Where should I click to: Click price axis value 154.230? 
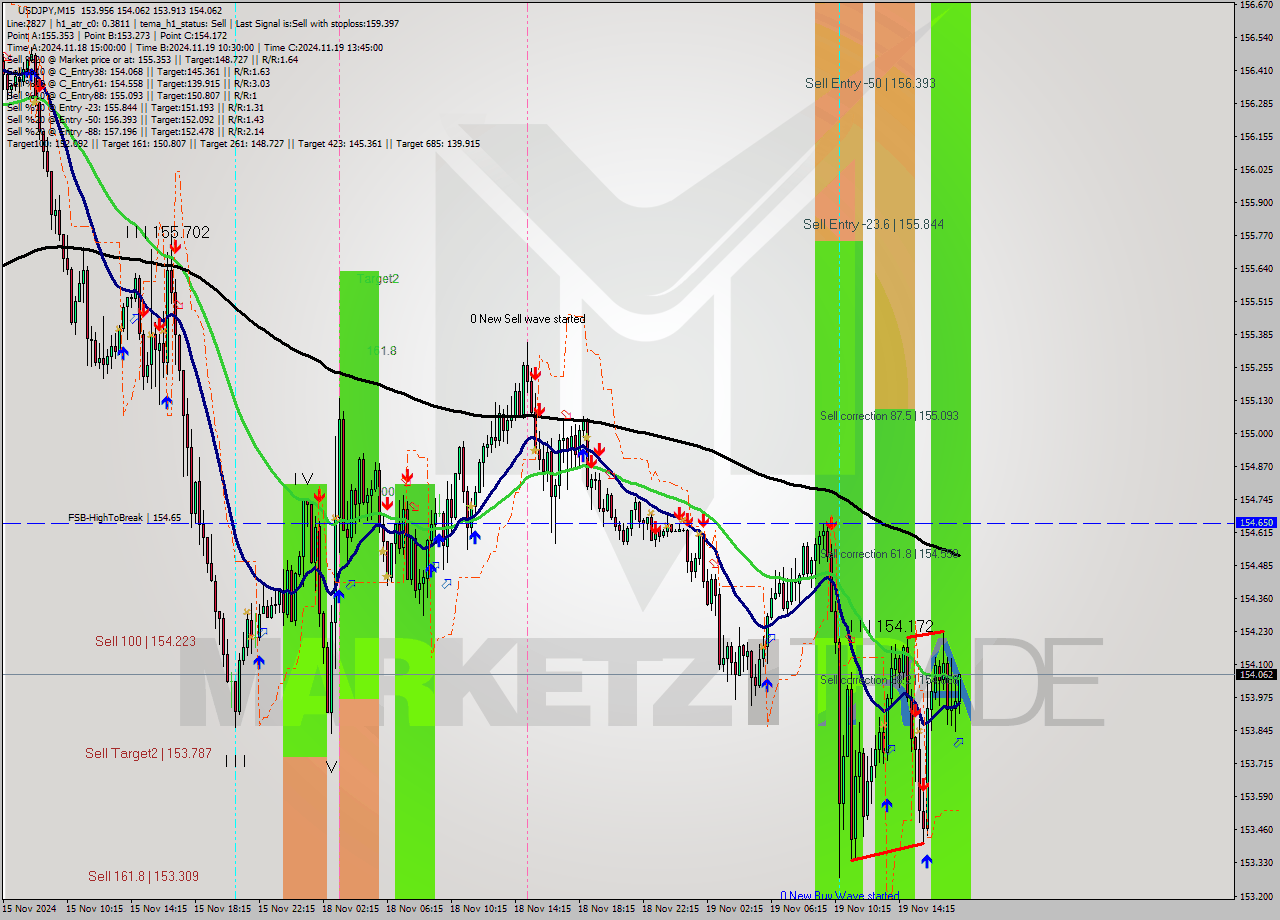[x=1256, y=631]
